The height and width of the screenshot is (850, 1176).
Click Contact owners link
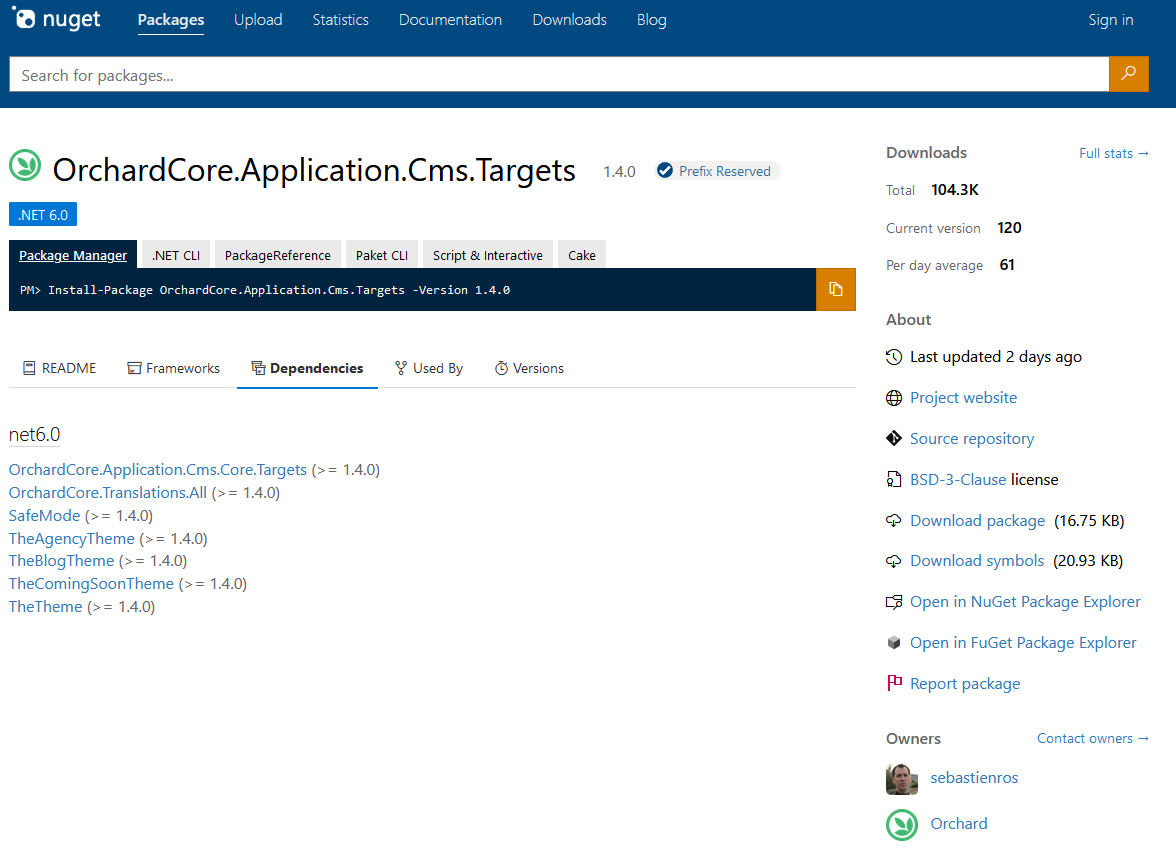point(1093,738)
